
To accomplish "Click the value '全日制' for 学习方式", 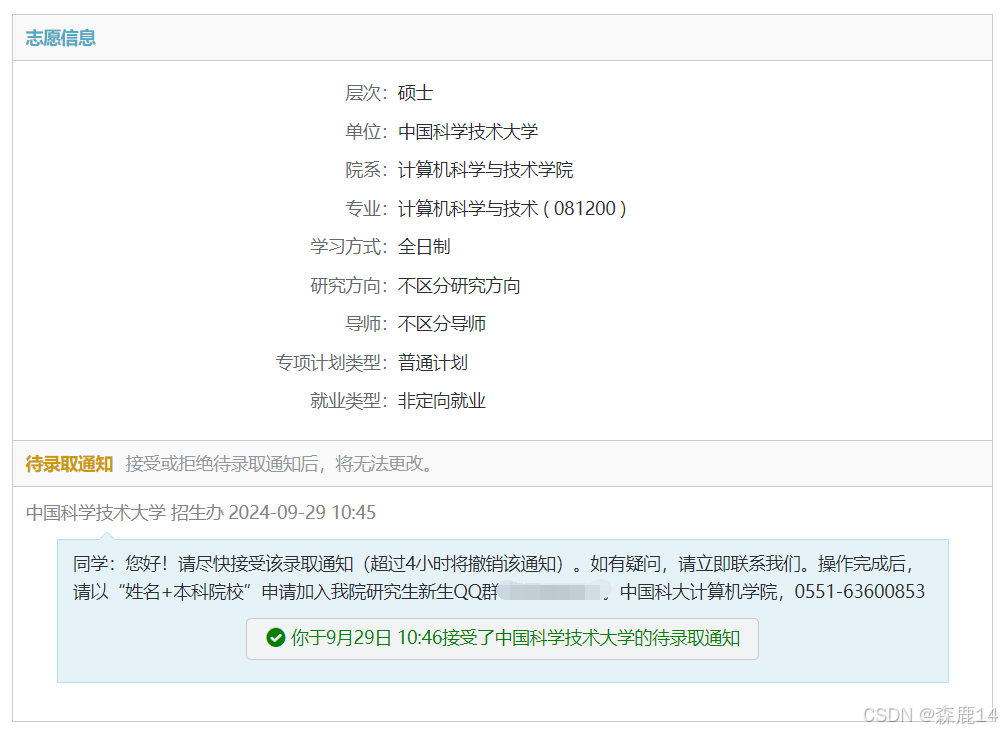I will tap(424, 247).
